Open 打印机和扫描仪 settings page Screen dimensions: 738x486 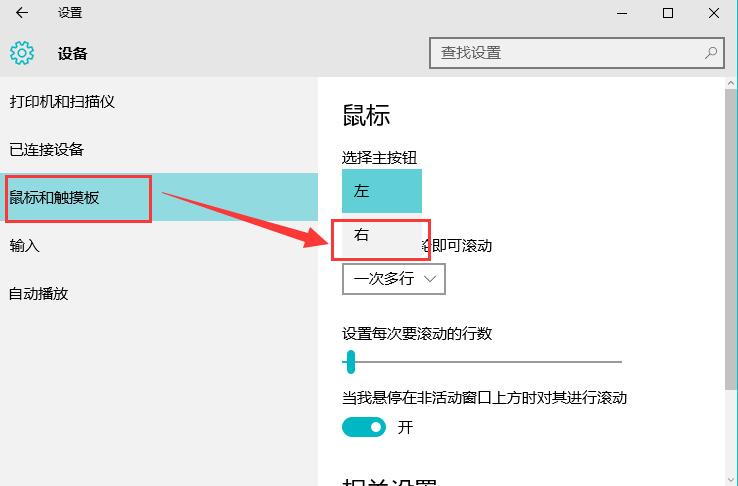(62, 102)
